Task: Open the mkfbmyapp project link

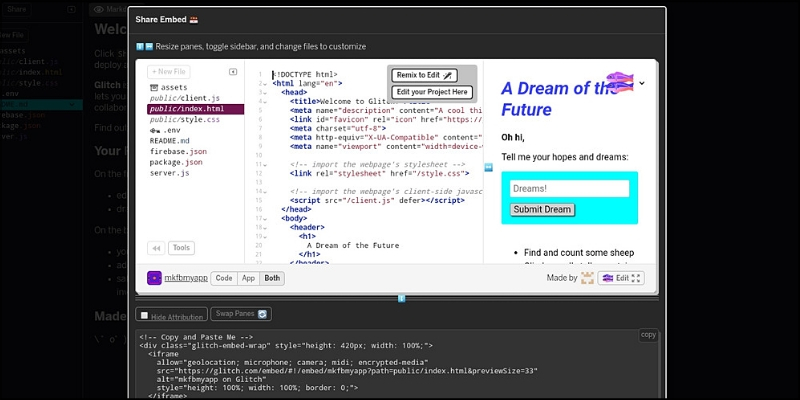Action: click(186, 278)
